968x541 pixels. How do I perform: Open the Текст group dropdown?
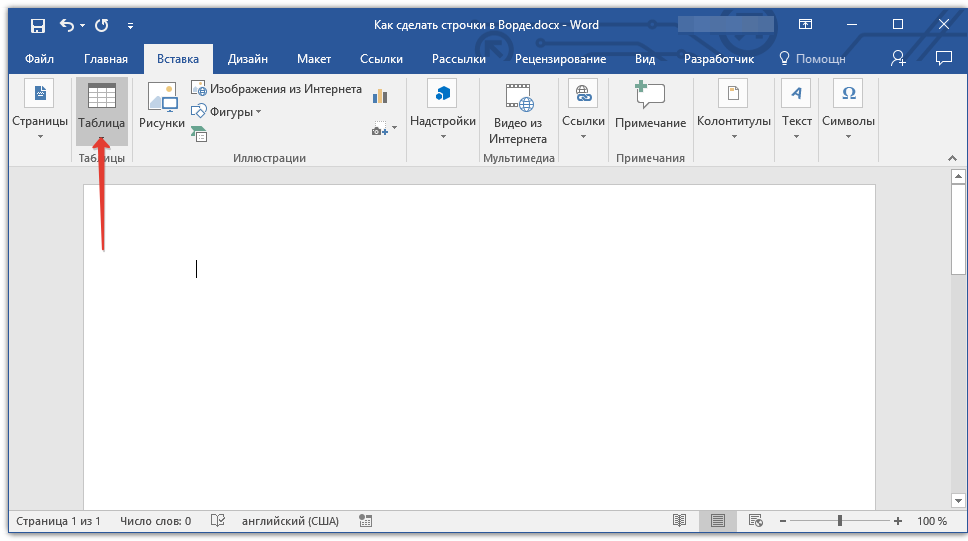pos(796,110)
